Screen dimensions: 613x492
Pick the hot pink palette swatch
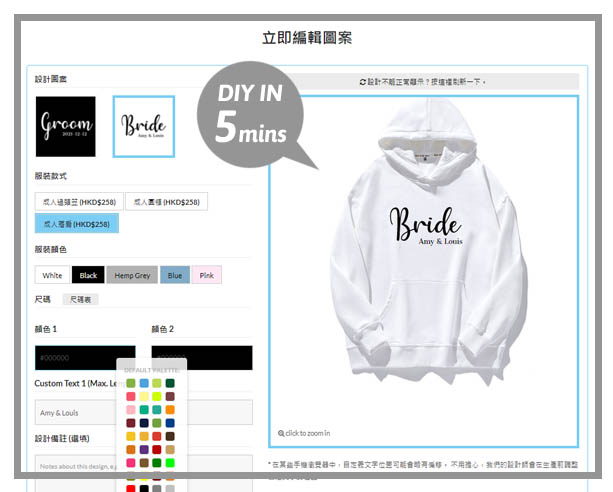click(131, 463)
